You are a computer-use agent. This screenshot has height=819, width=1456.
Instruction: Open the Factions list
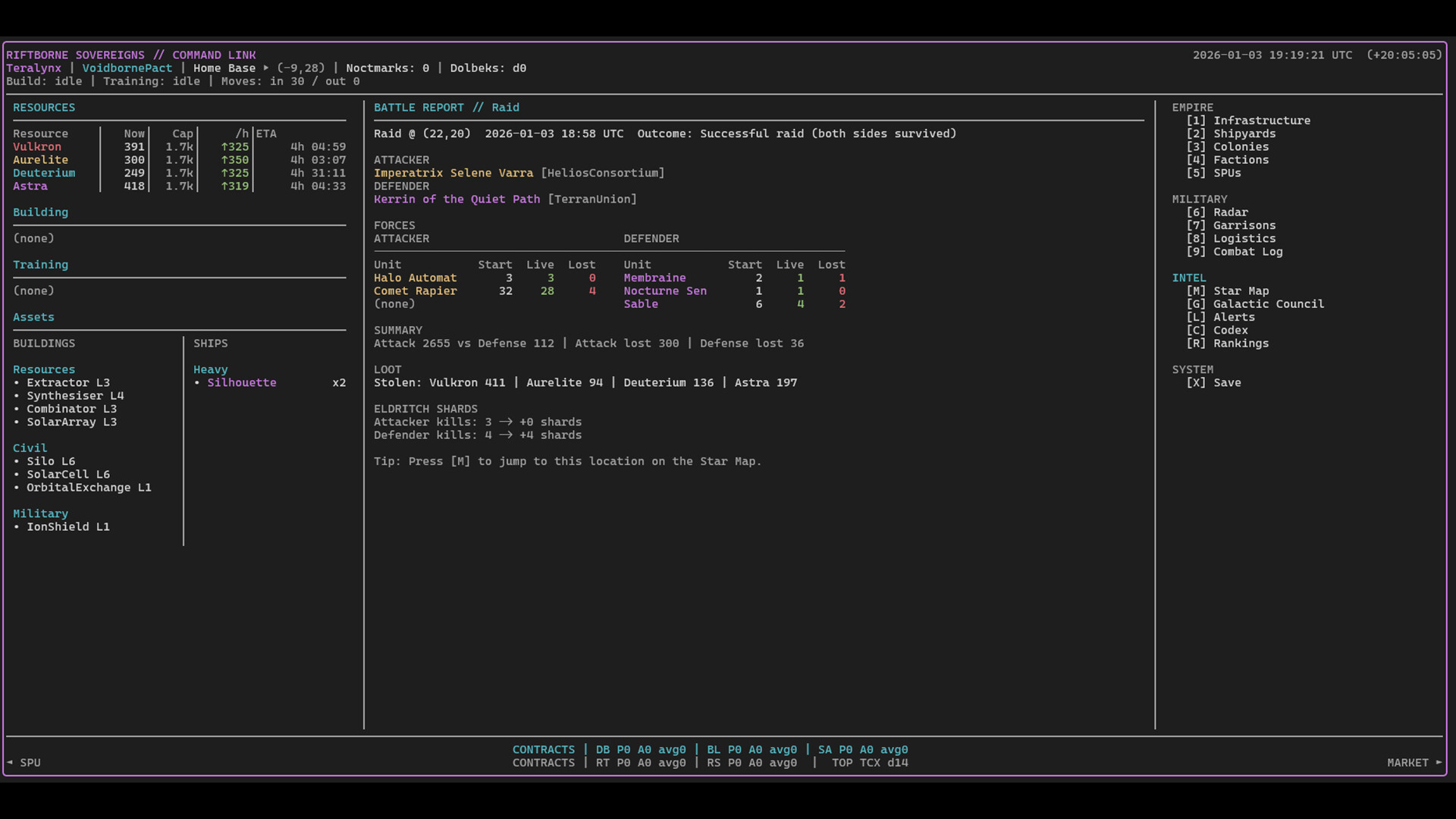tap(1241, 159)
